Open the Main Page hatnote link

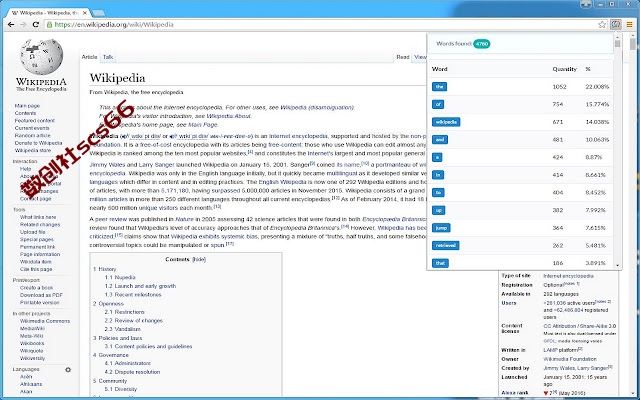(x=203, y=124)
